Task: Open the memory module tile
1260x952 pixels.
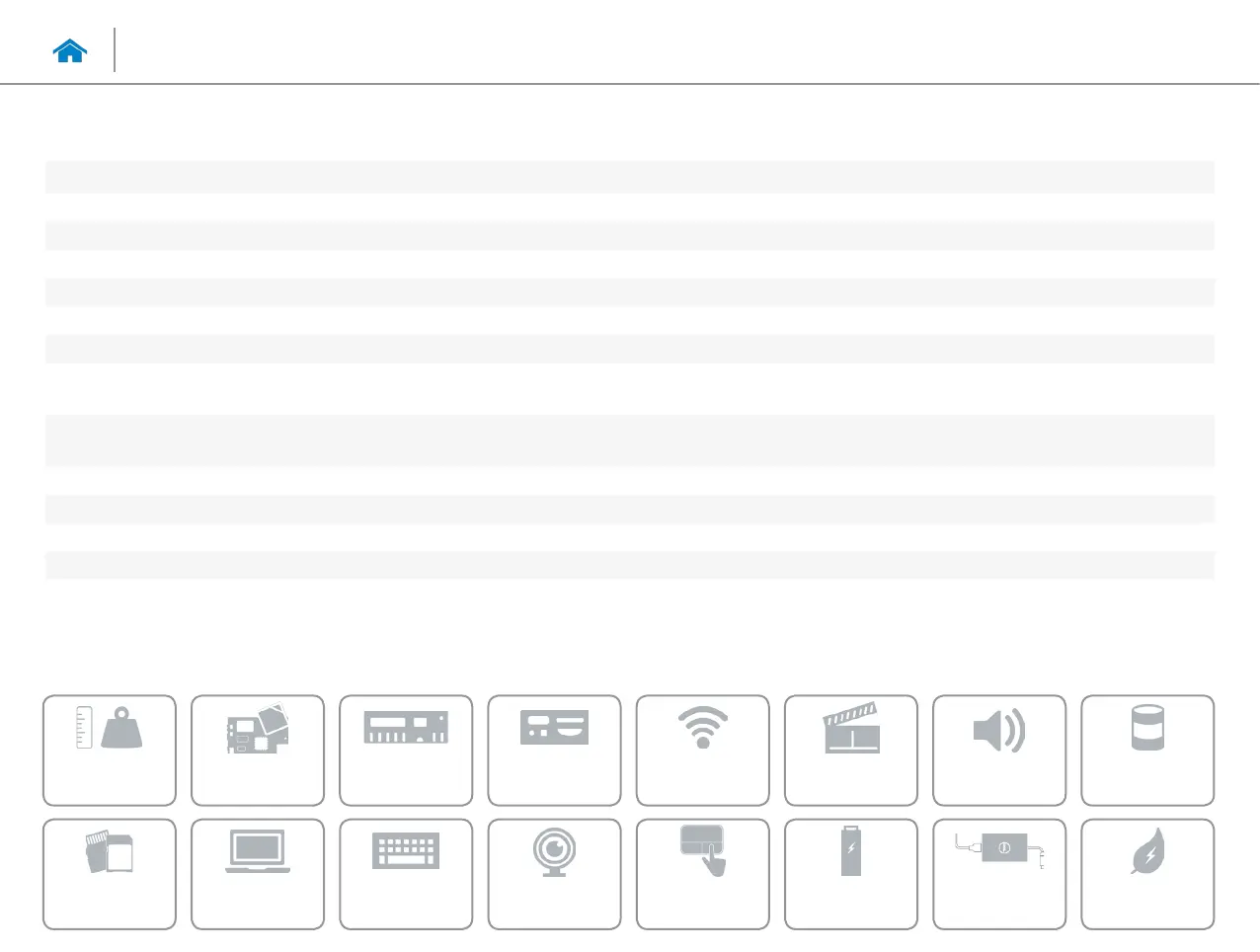Action: coord(406,751)
